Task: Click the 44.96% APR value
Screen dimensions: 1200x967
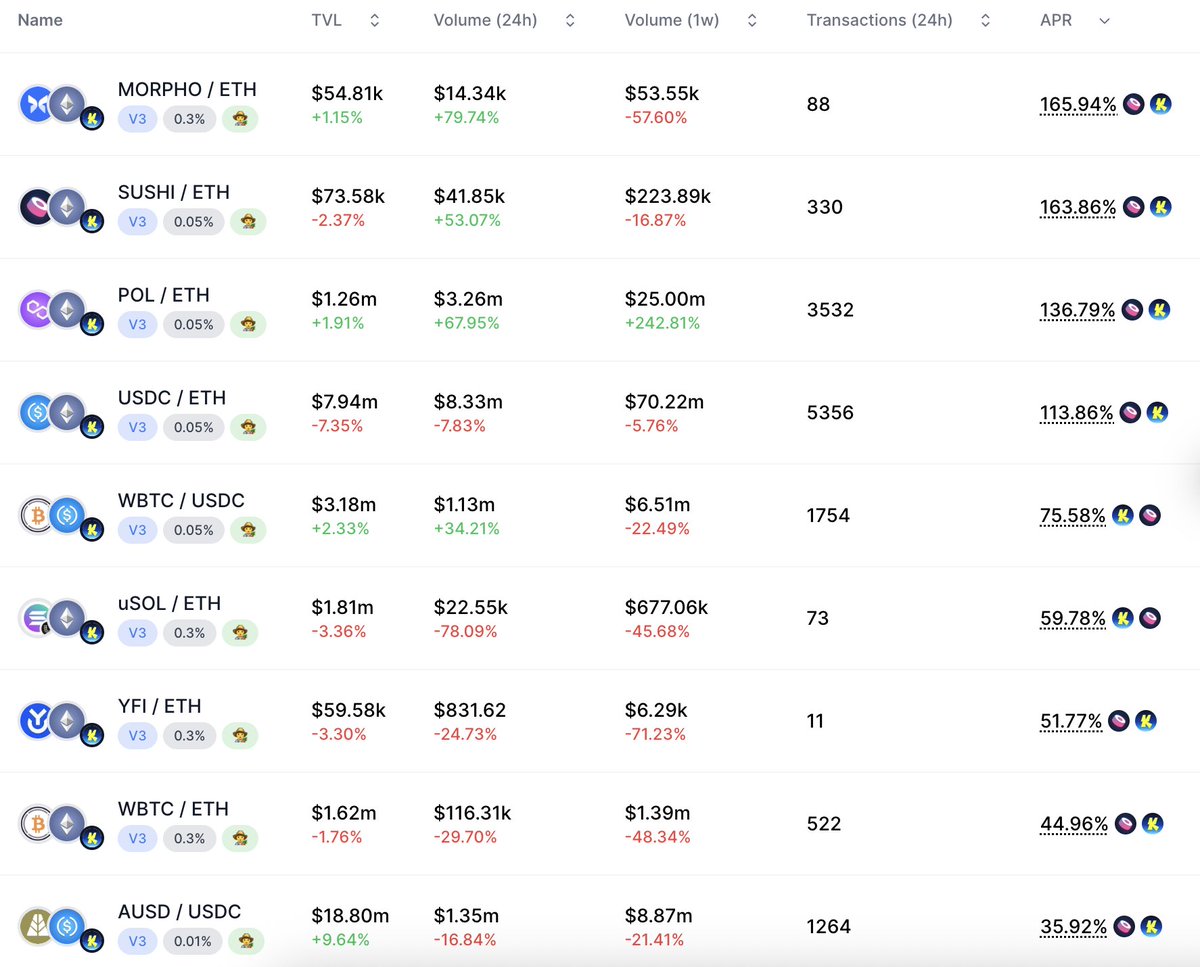Action: [1074, 824]
